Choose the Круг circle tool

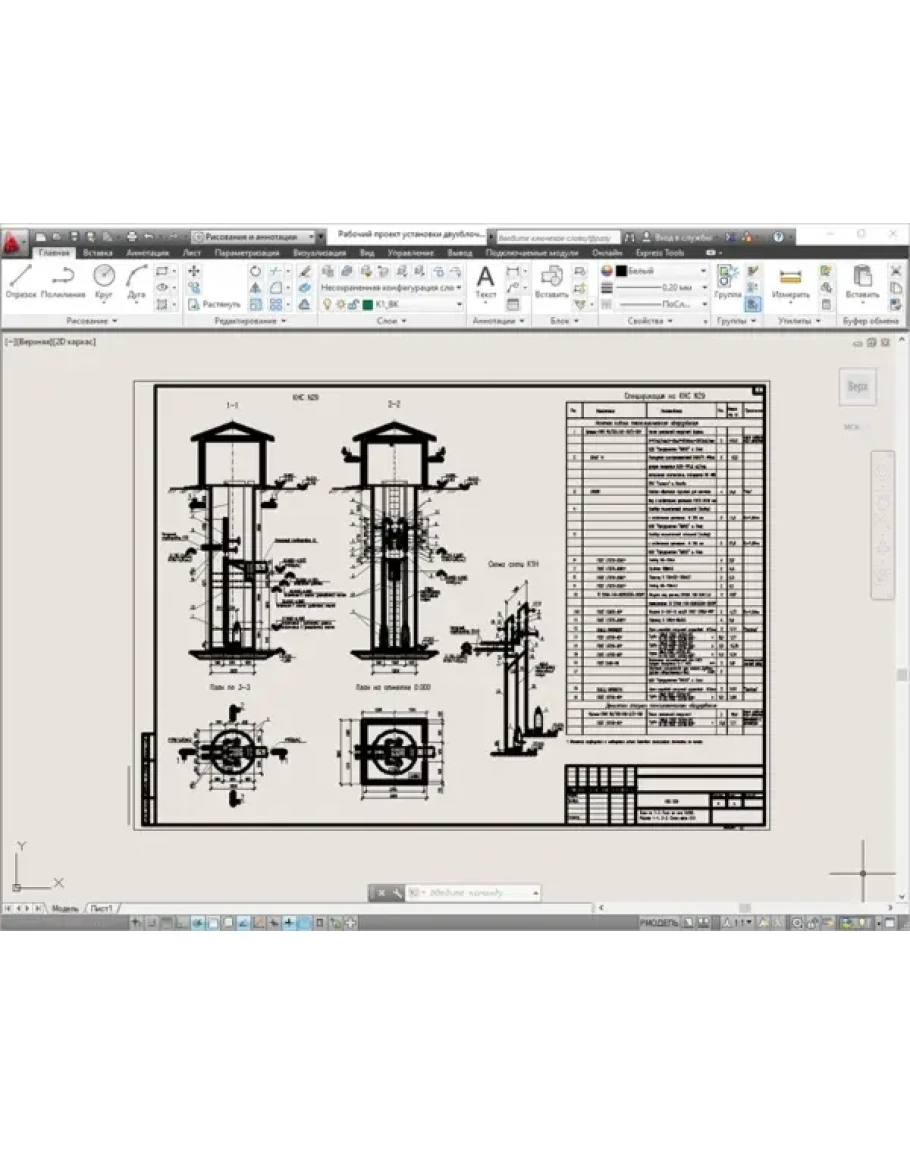point(104,282)
